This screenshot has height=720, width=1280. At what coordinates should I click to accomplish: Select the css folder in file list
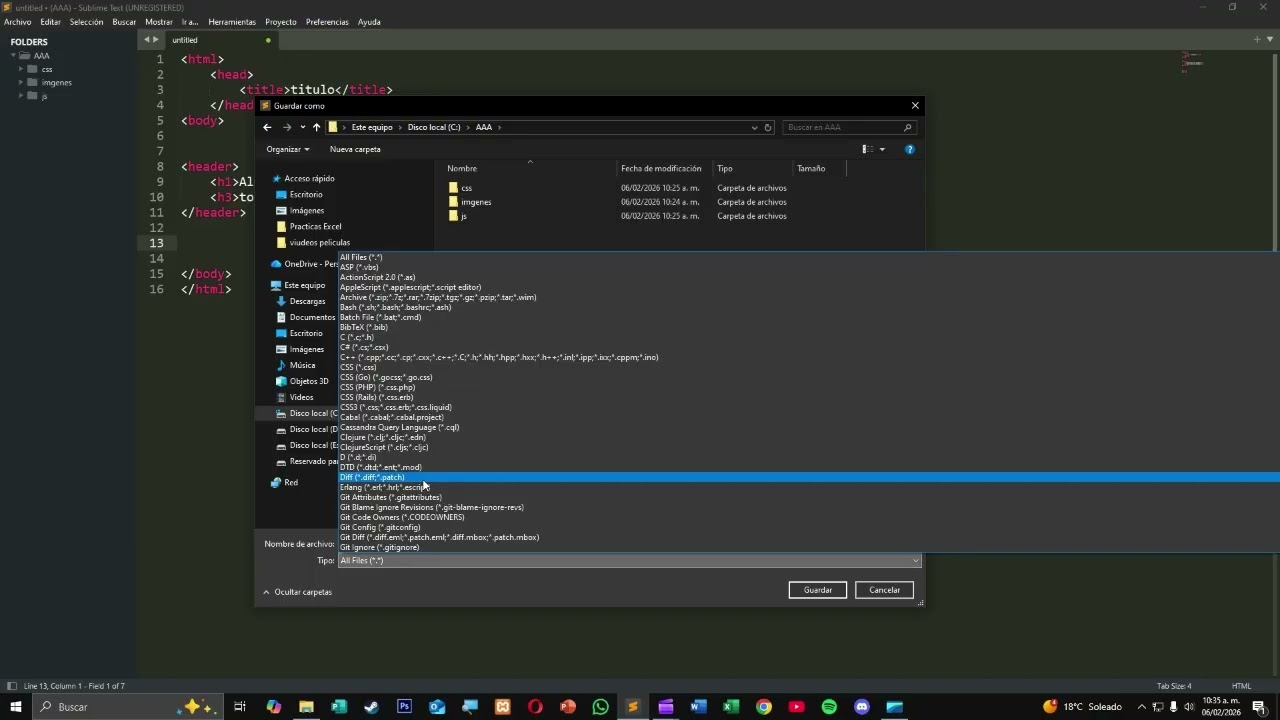click(x=466, y=188)
